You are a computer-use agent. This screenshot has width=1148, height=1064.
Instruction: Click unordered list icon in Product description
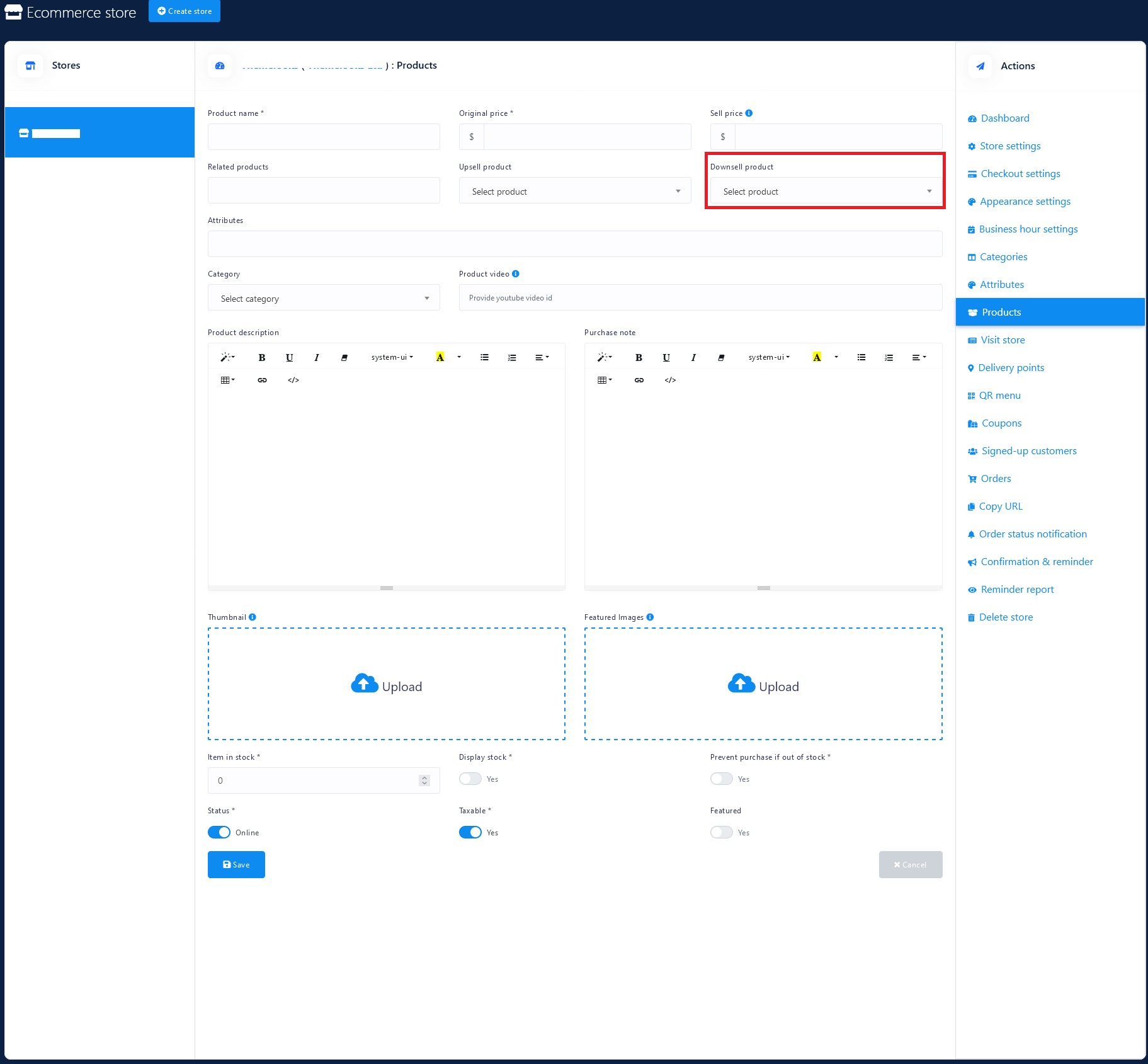pos(484,358)
